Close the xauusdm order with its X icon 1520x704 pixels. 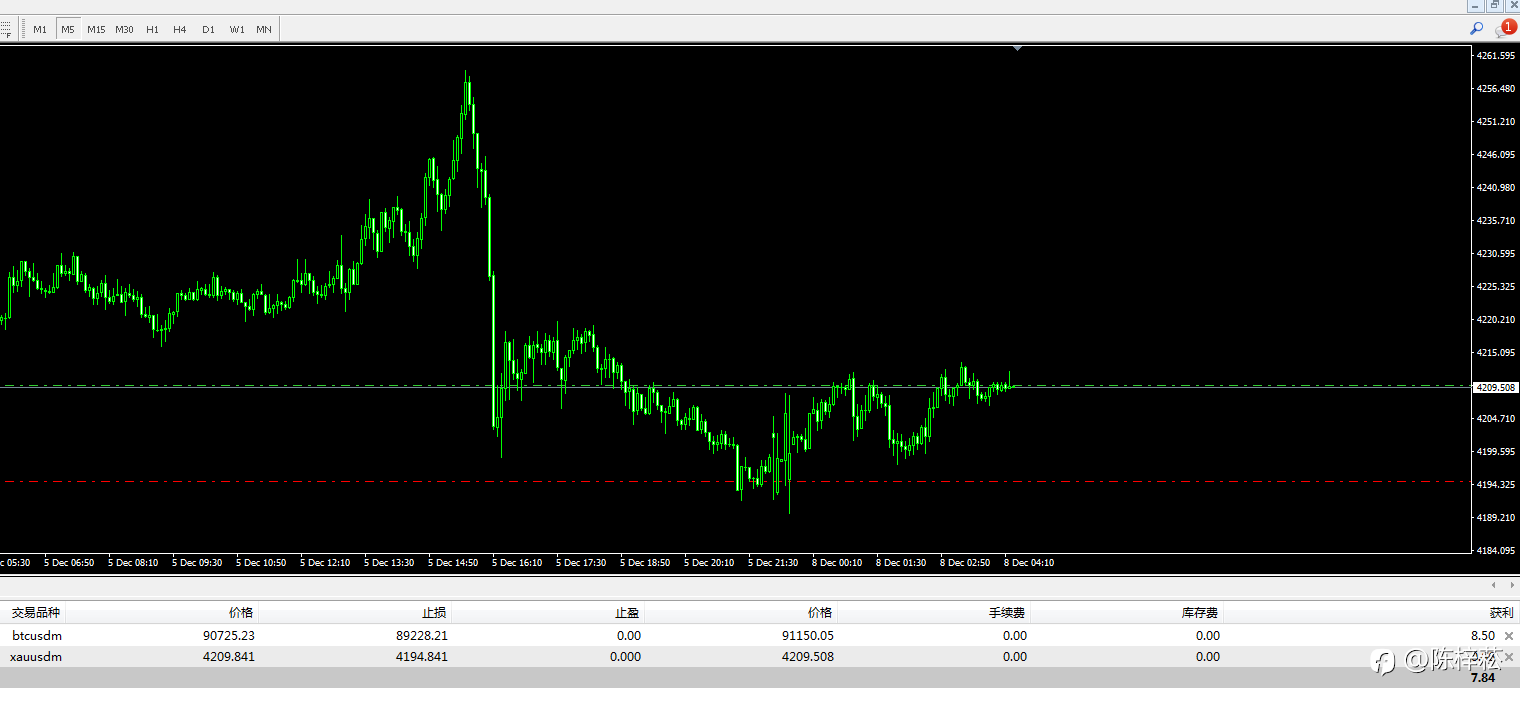[1509, 657]
